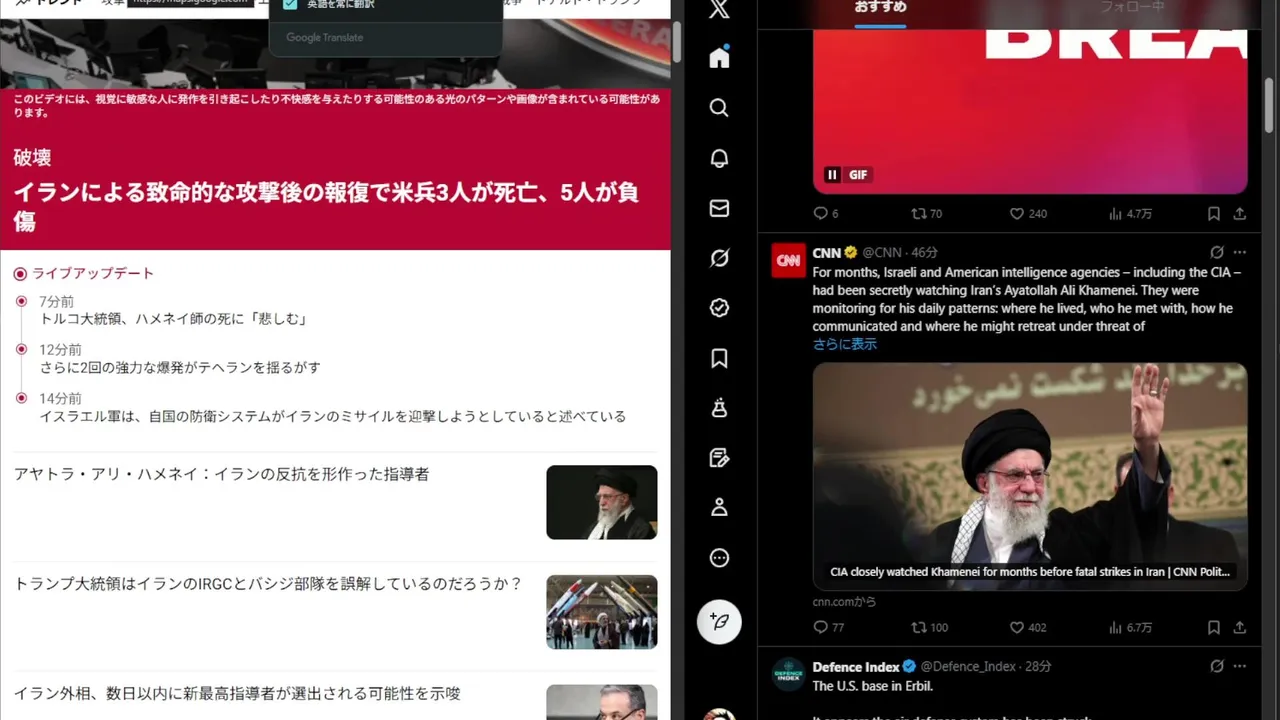
Task: Open missiles thumbnail beside IRGC article
Action: (x=602, y=612)
